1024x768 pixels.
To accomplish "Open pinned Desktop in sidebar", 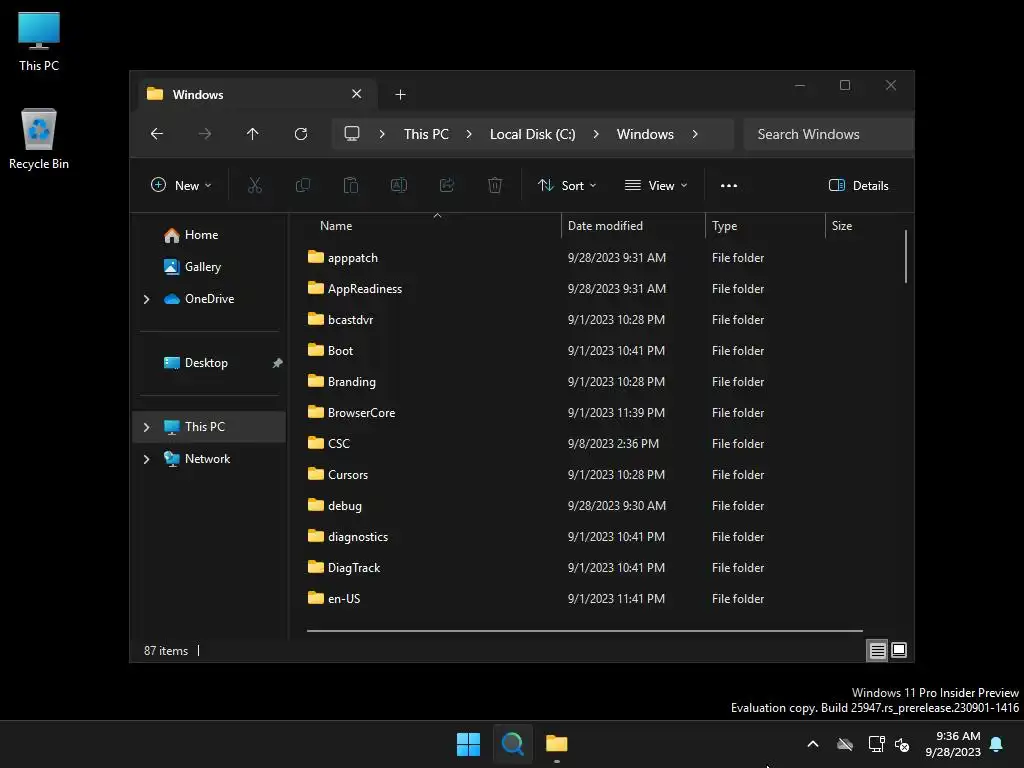I will pos(206,363).
